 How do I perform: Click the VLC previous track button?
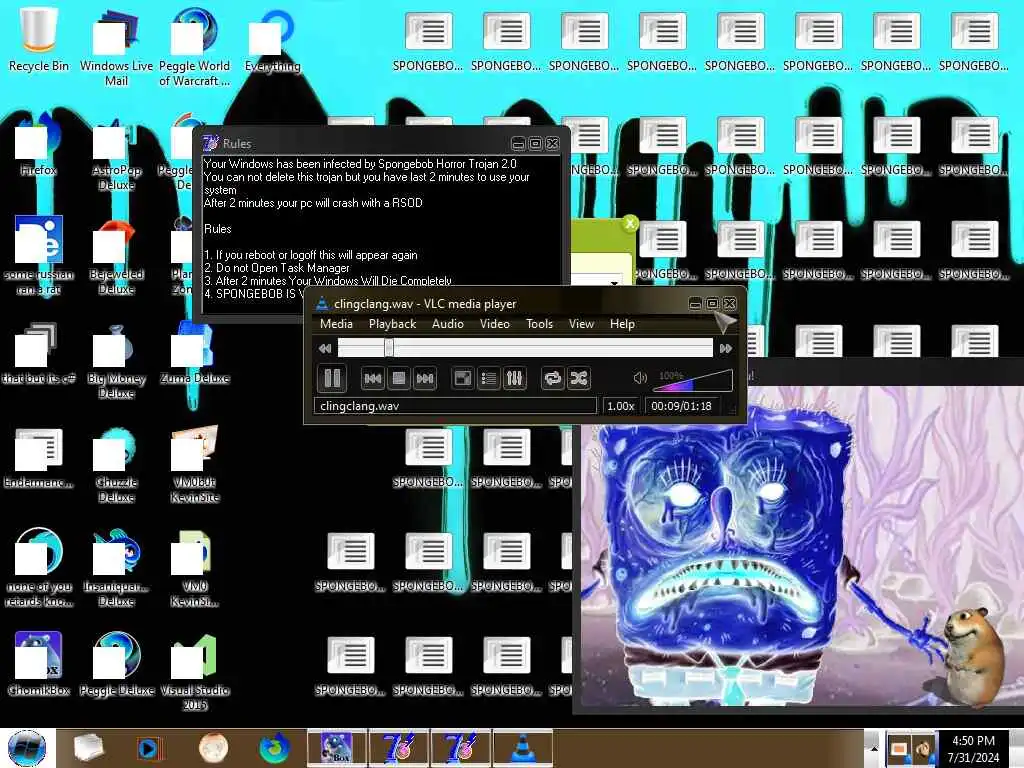click(373, 379)
